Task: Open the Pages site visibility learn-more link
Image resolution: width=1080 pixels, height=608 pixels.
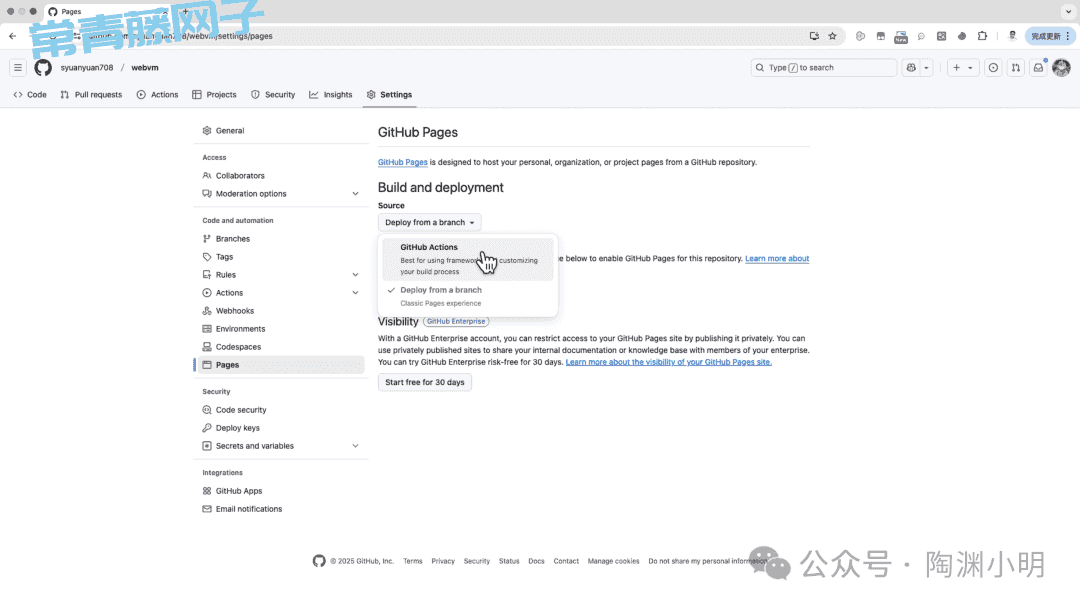Action: pyautogui.click(x=669, y=362)
